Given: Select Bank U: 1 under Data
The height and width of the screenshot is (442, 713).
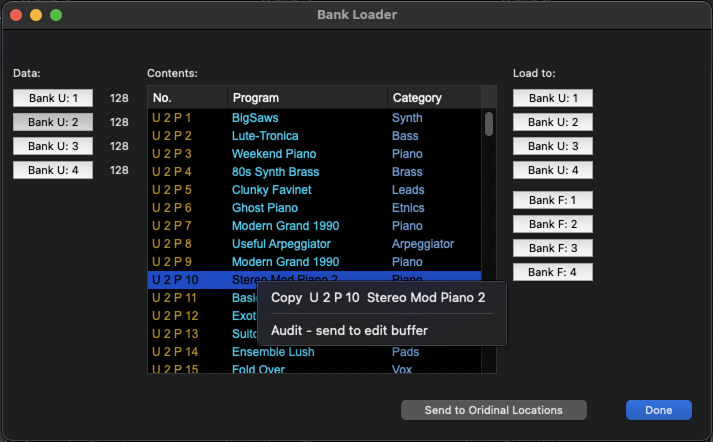Looking at the screenshot, I should click(x=53, y=98).
